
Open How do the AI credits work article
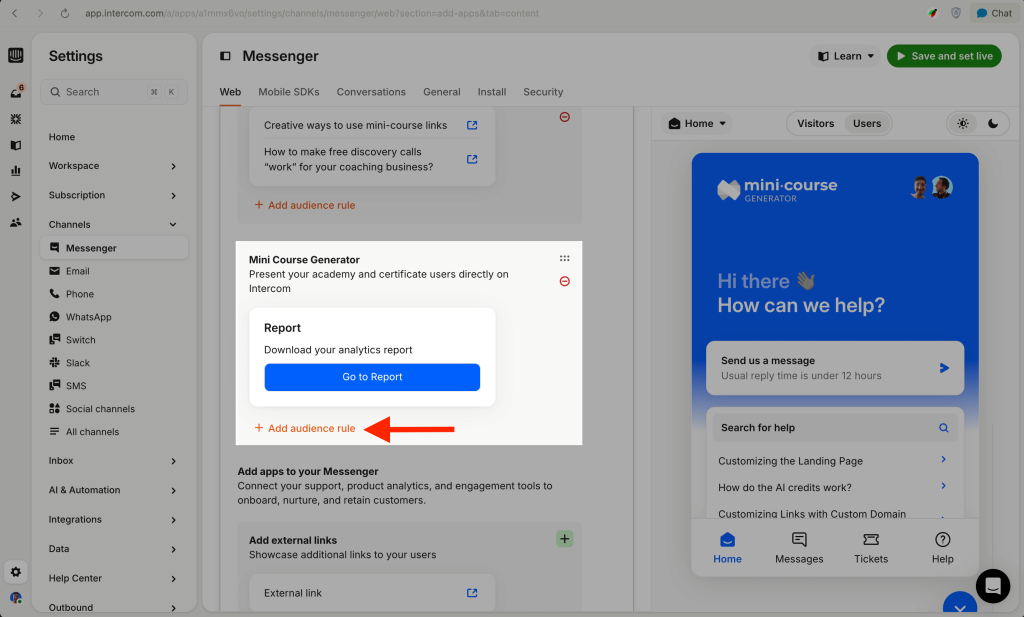pos(833,487)
